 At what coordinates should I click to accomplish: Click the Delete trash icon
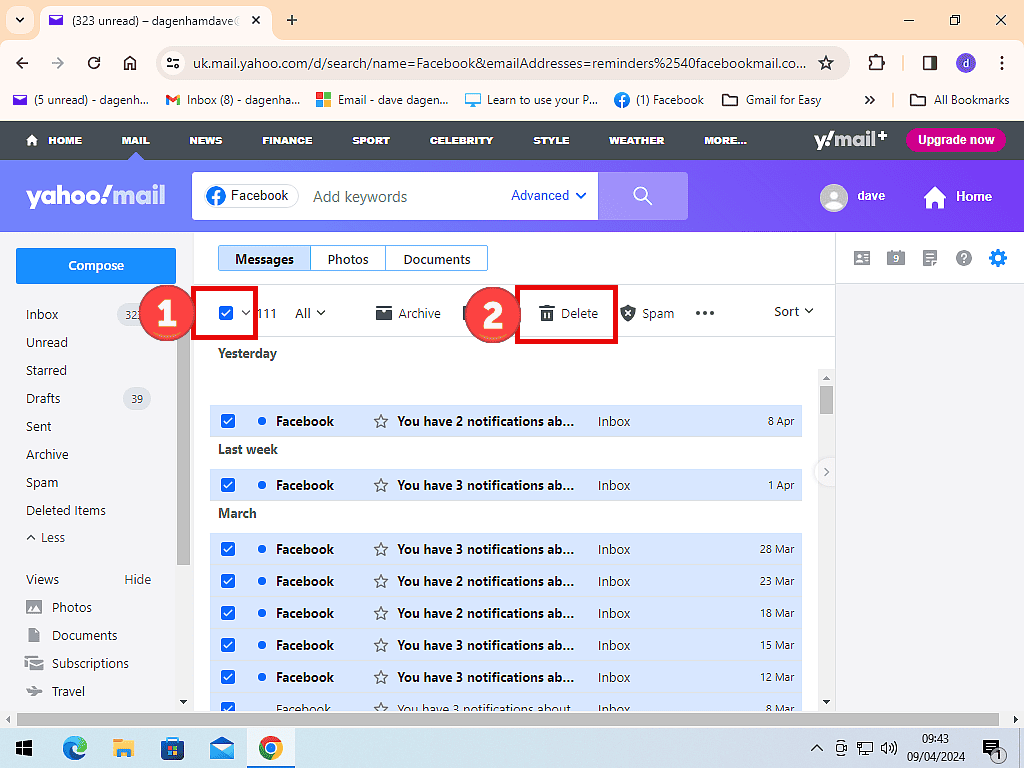point(547,313)
